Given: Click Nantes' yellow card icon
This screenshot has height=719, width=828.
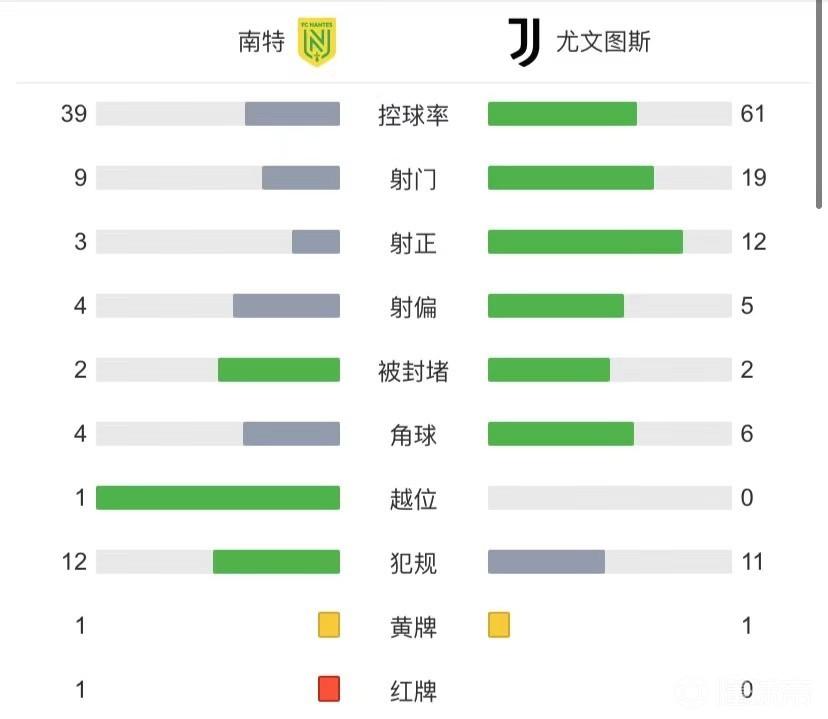Looking at the screenshot, I should (x=329, y=626).
